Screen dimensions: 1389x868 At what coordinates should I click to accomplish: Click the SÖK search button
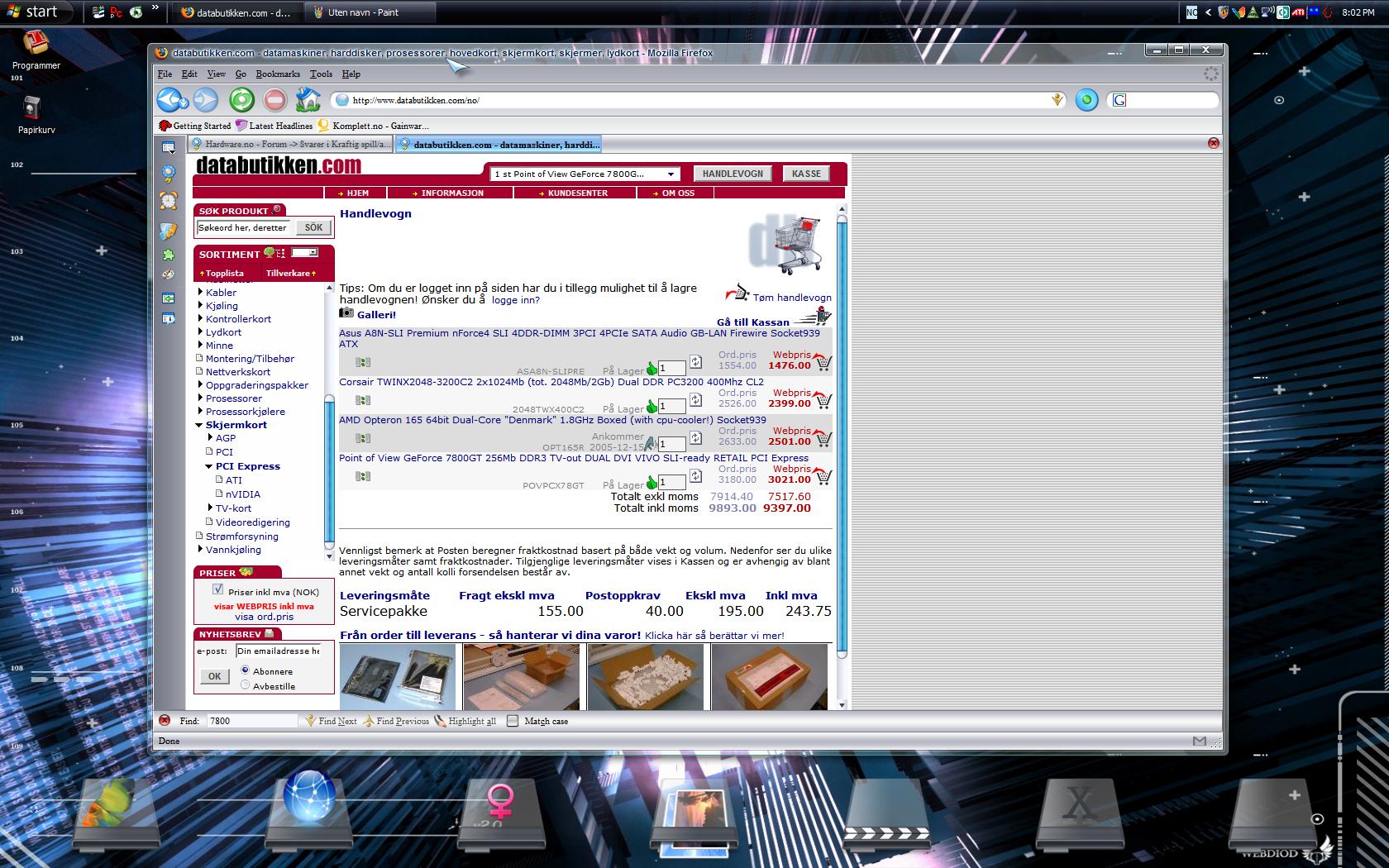[314, 227]
